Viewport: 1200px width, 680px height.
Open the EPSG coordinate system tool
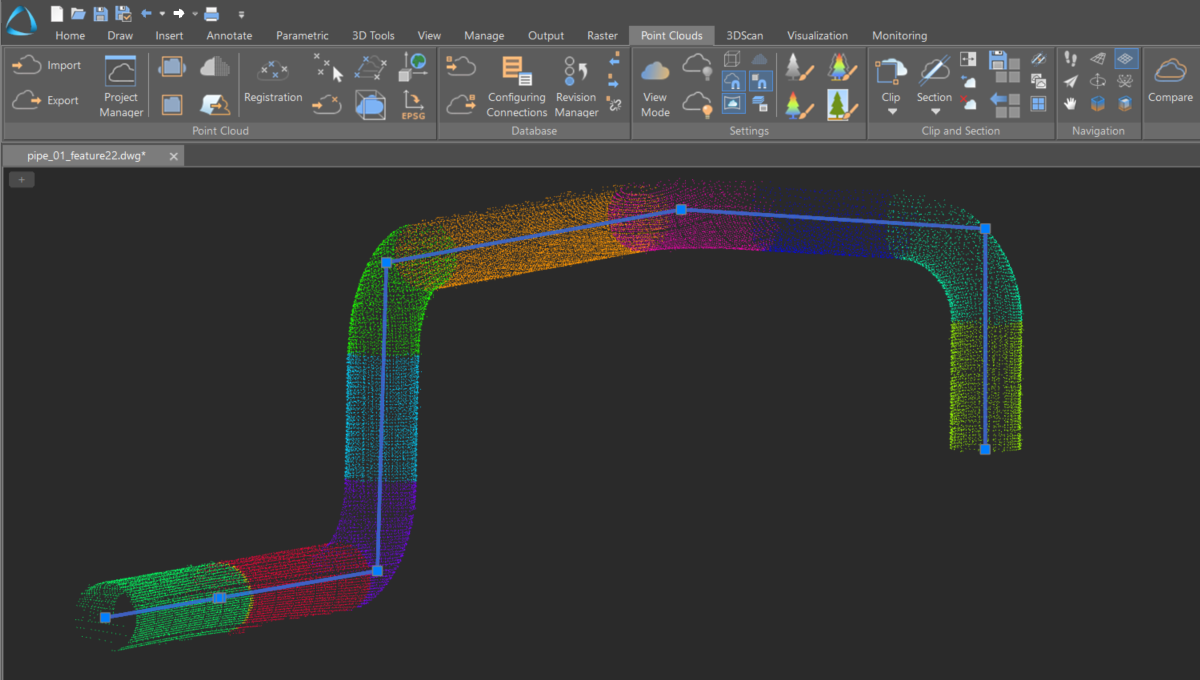(413, 104)
